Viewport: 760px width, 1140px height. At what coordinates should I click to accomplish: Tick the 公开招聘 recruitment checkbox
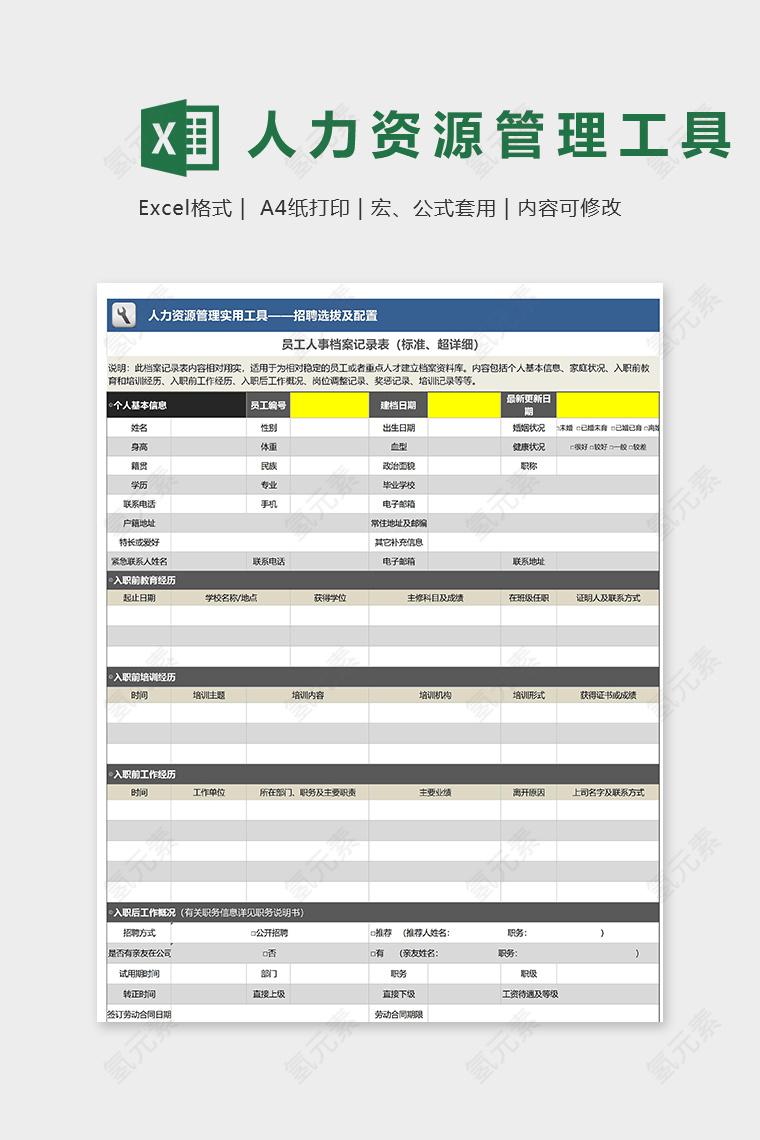[x=254, y=934]
